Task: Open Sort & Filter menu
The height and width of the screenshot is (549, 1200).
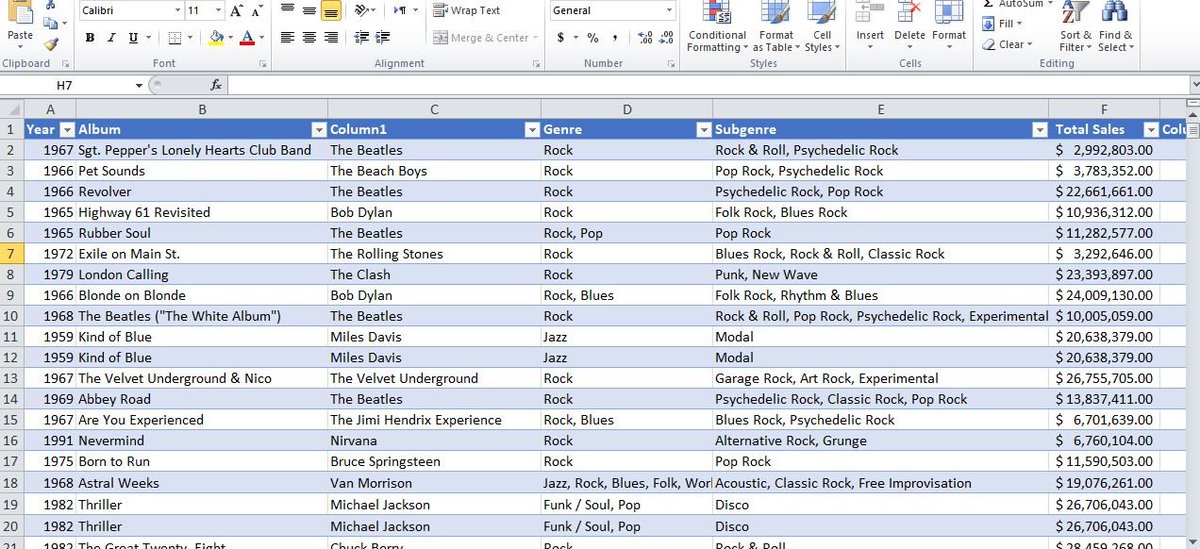Action: point(1075,27)
